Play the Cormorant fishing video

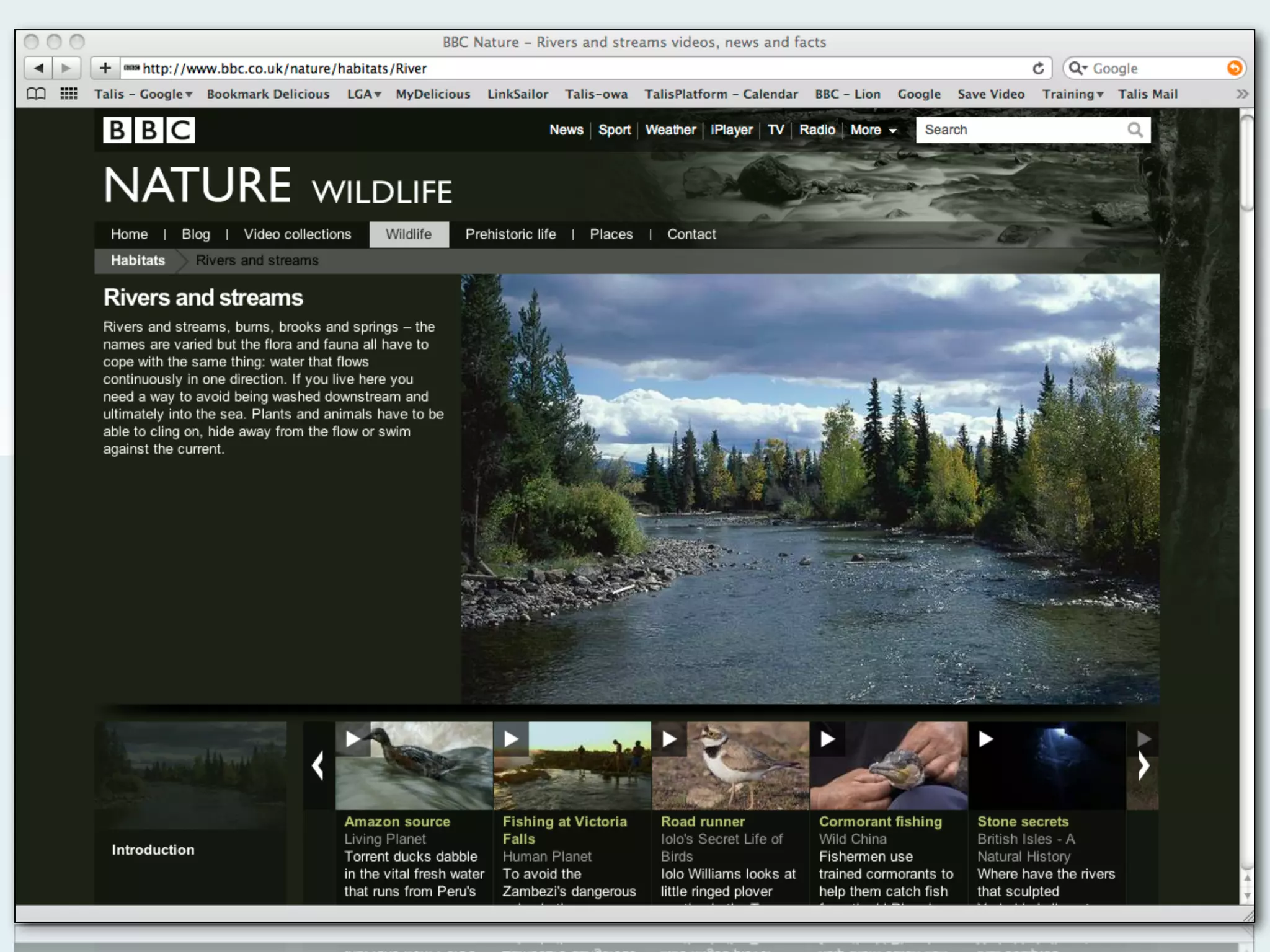tap(828, 739)
